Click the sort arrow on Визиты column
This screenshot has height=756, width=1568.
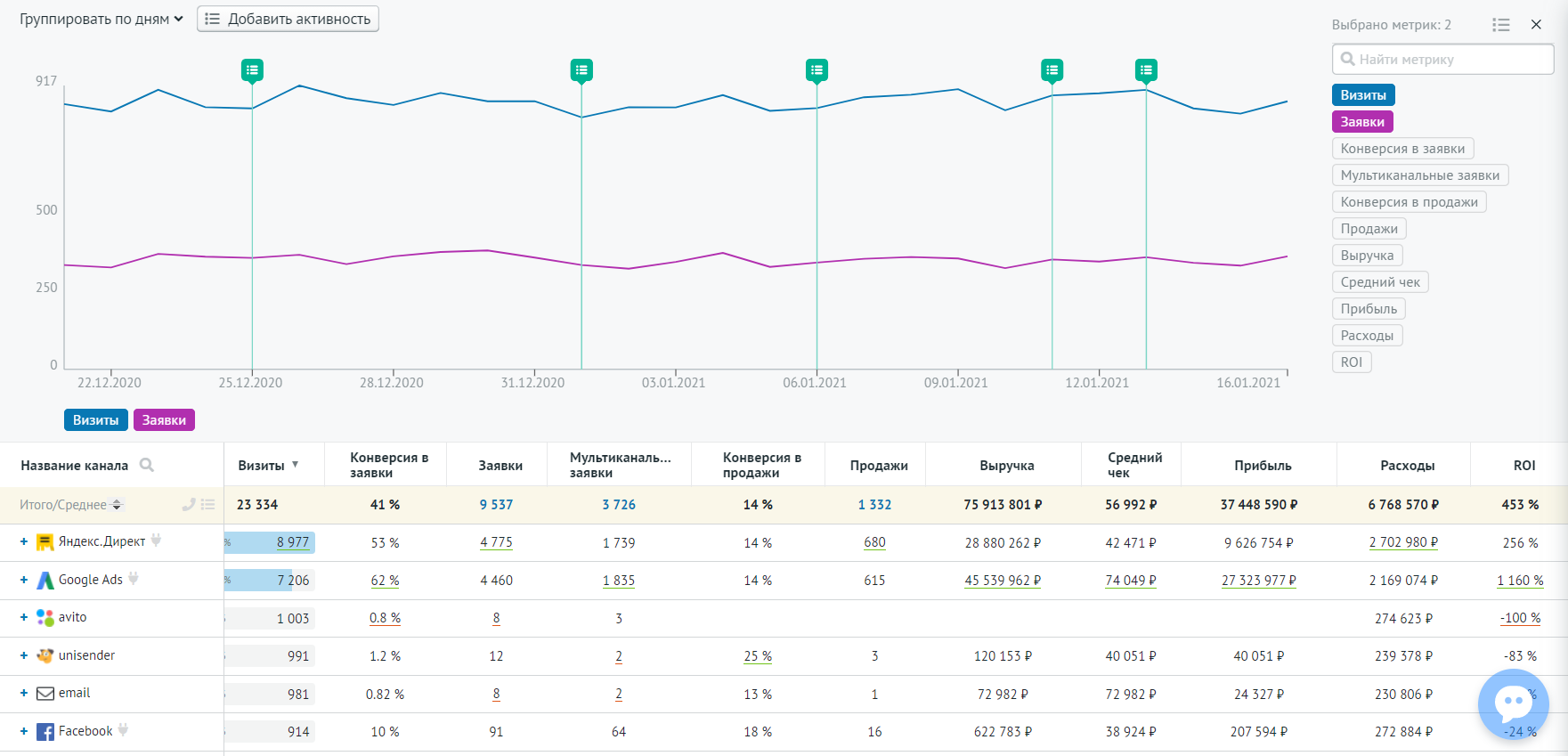(295, 465)
